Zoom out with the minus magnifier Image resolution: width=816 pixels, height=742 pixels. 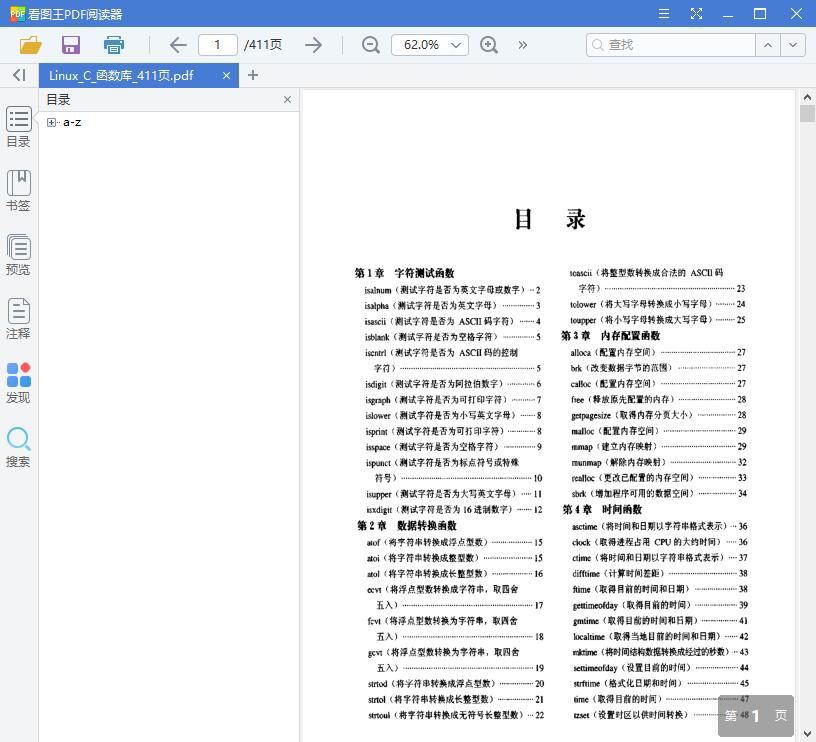click(x=371, y=45)
